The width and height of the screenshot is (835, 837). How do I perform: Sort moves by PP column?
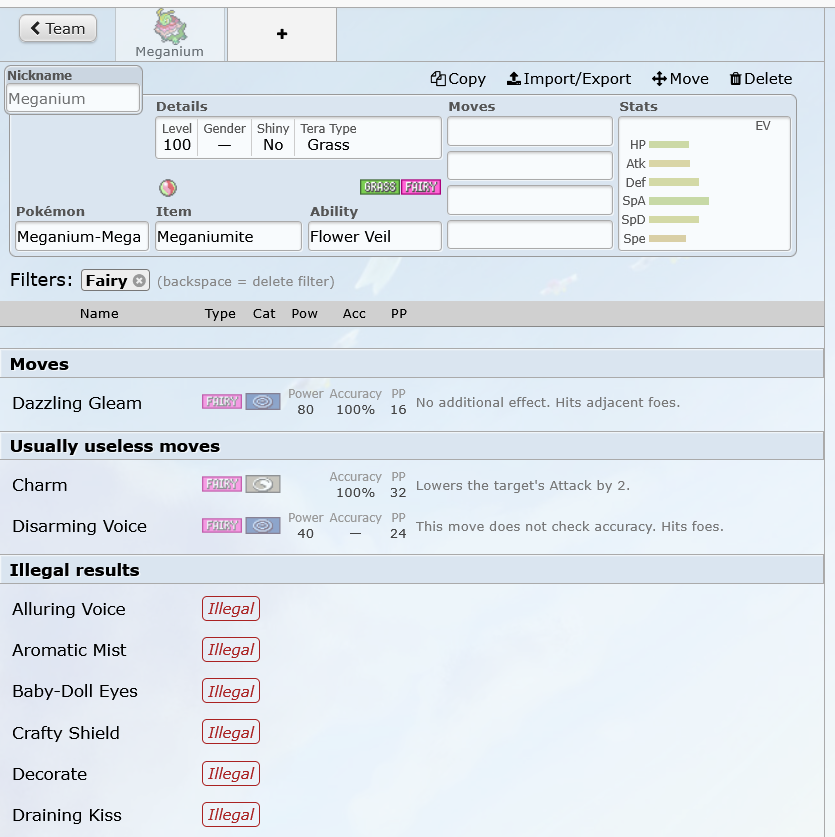(x=399, y=314)
